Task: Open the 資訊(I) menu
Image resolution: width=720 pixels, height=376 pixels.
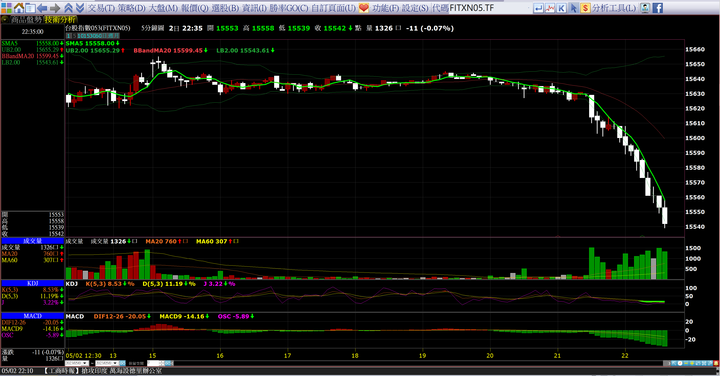Action: click(254, 8)
